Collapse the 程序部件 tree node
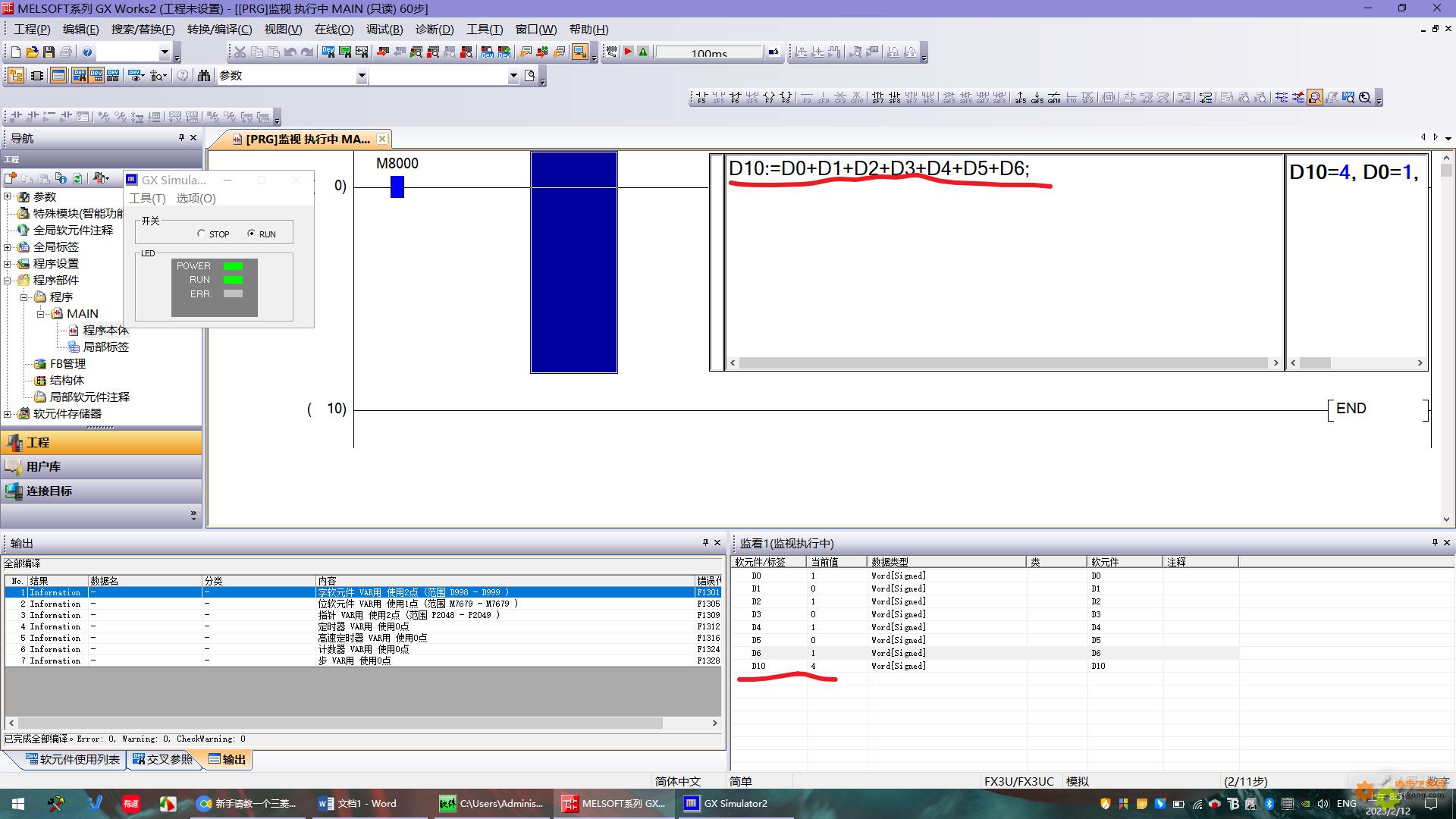Screen dimensions: 1456x819 point(8,280)
